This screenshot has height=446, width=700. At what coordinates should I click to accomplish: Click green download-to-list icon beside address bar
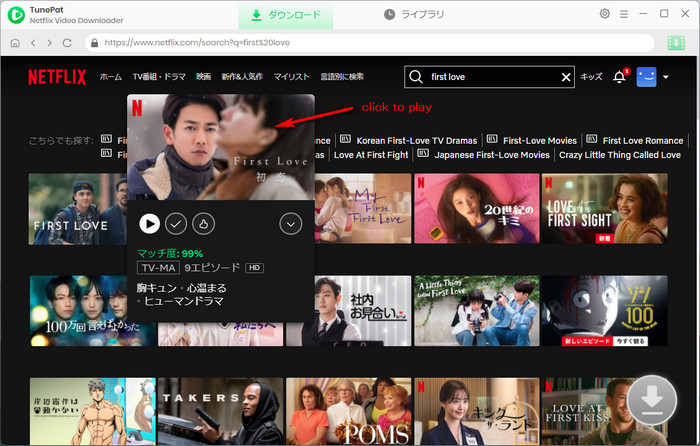click(x=676, y=43)
